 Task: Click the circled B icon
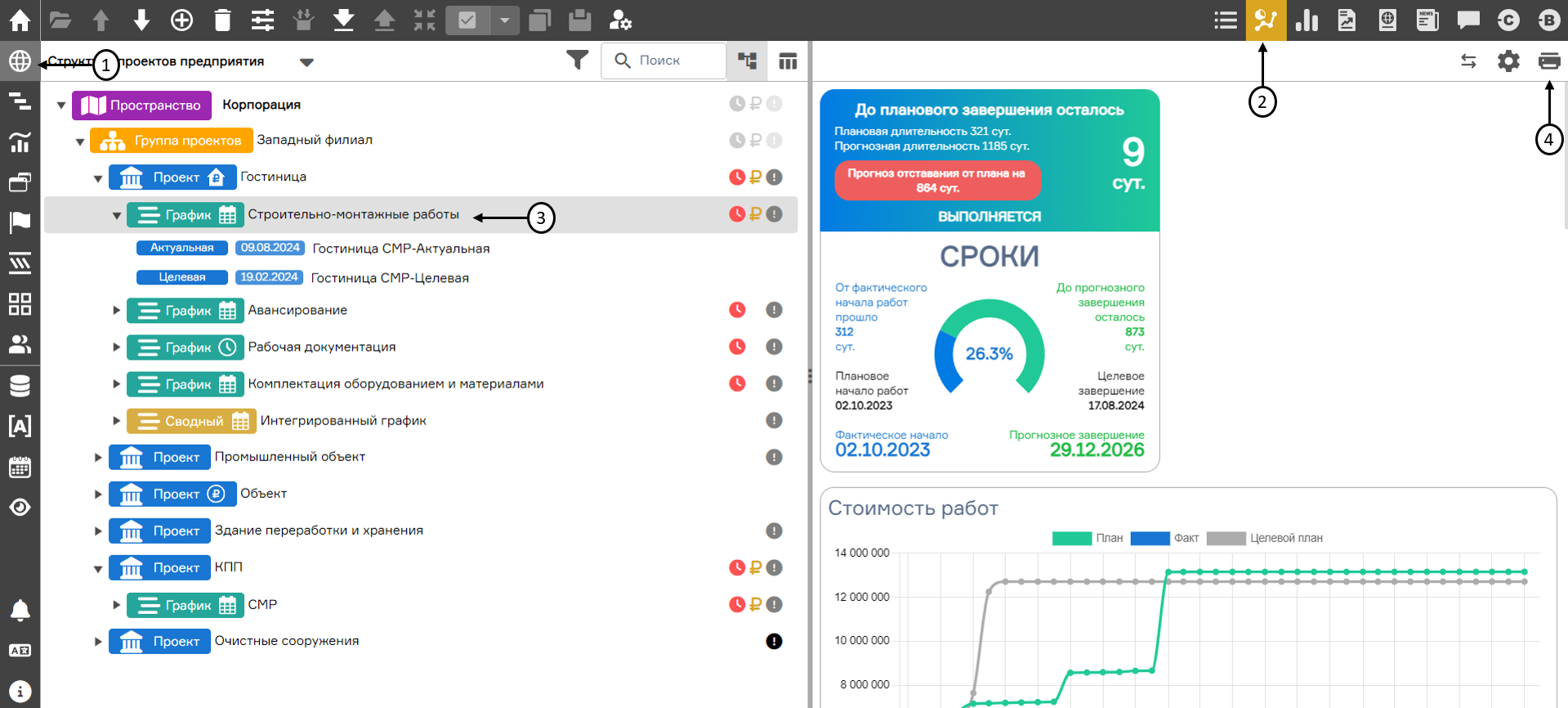[1548, 20]
